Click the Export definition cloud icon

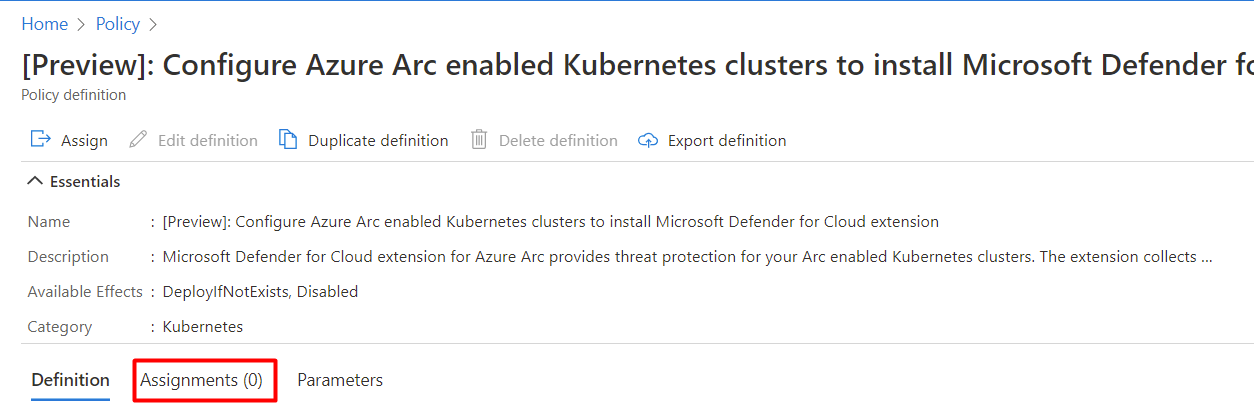[x=648, y=140]
